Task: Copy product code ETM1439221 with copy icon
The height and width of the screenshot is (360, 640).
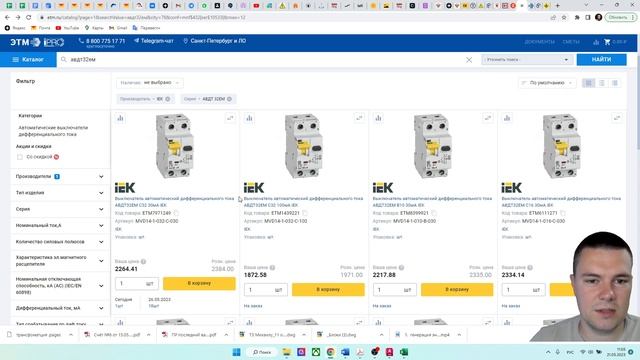Action: [x=304, y=213]
